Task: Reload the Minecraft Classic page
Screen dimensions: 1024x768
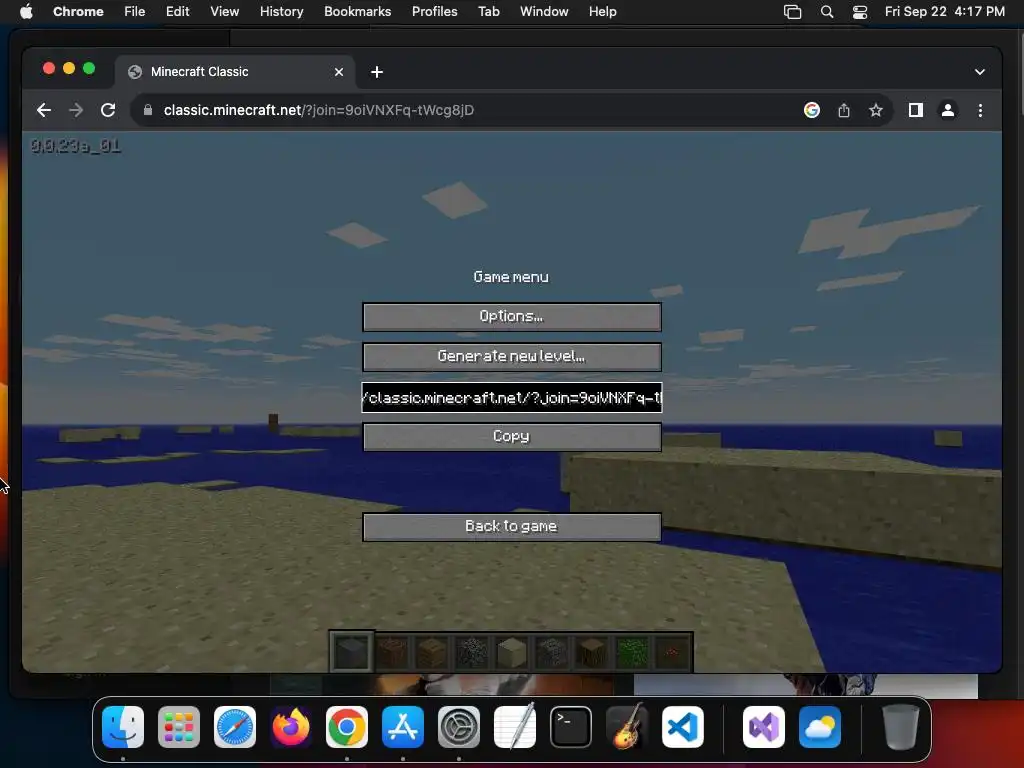Action: [108, 110]
